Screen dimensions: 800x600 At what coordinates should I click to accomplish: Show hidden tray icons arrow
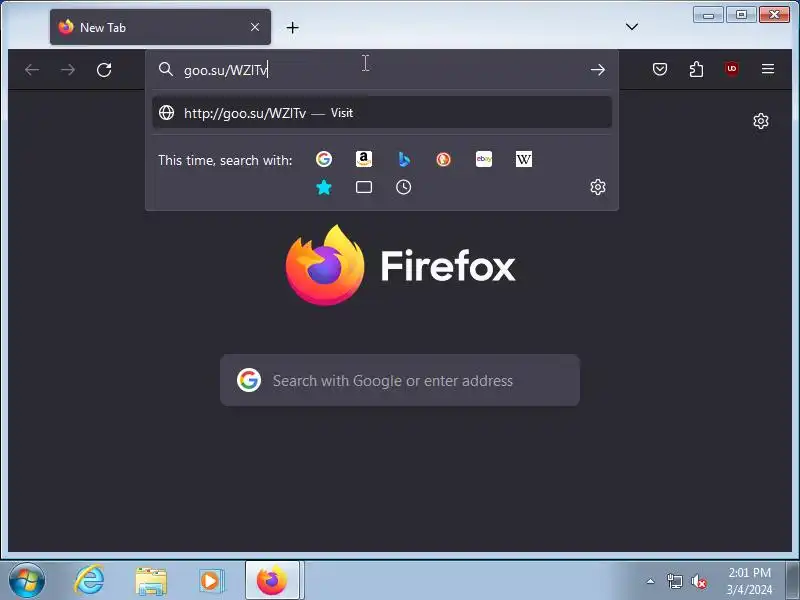pyautogui.click(x=651, y=581)
